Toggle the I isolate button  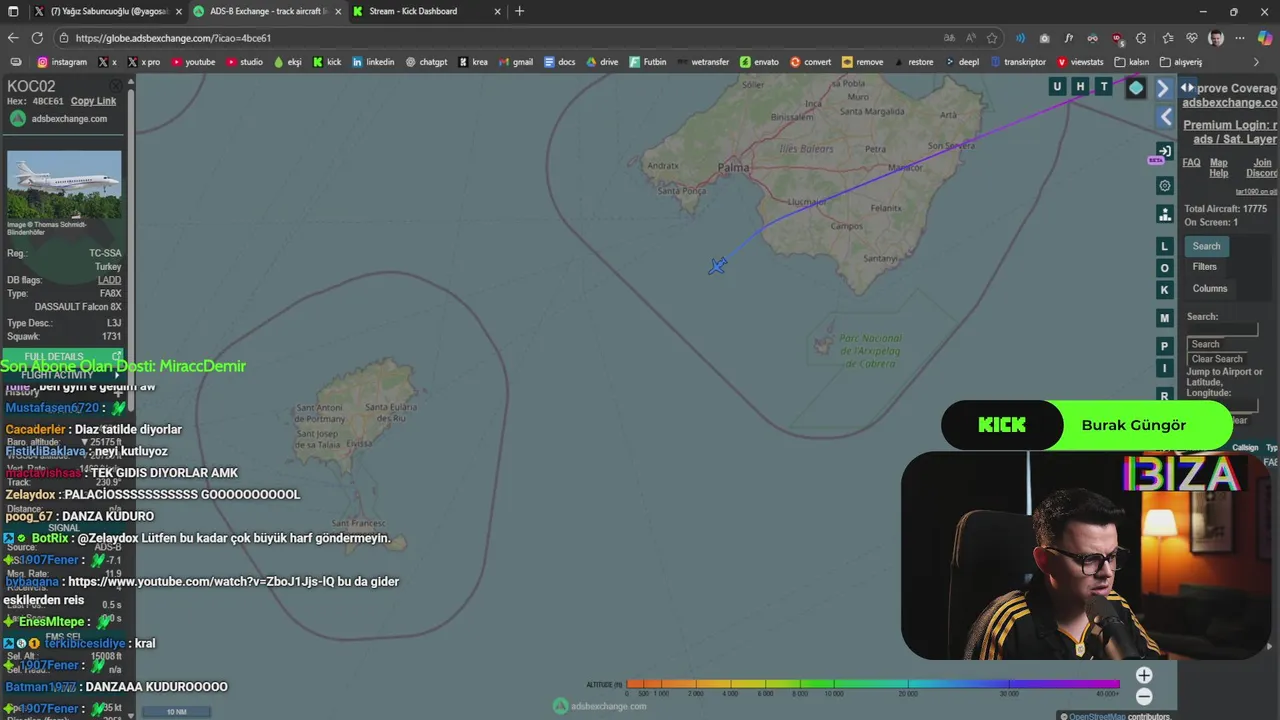tap(1164, 368)
